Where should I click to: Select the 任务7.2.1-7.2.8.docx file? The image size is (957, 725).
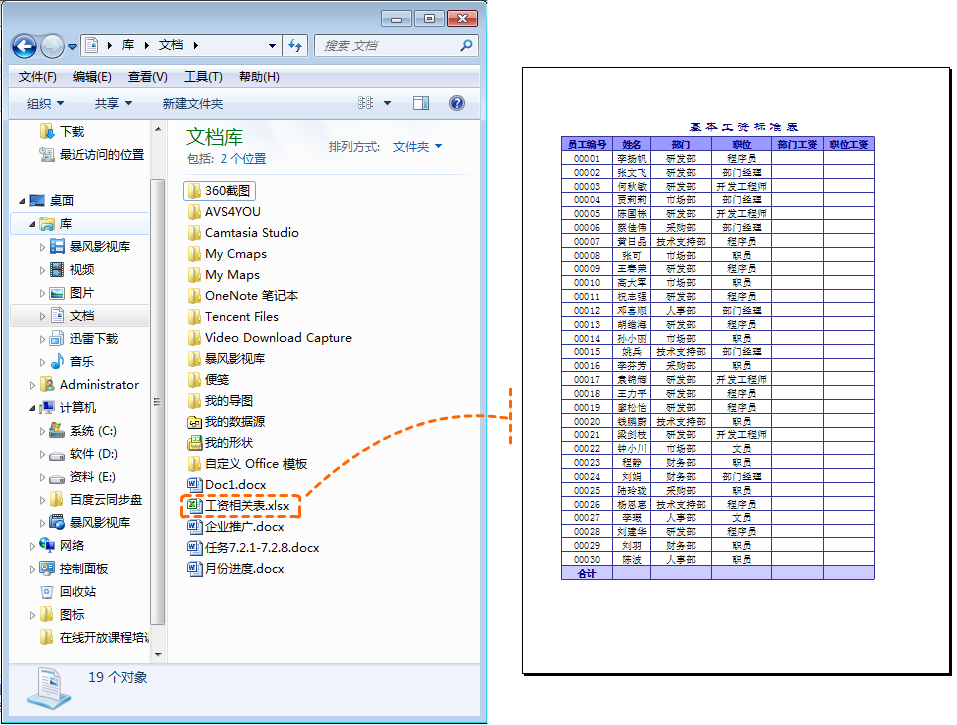point(253,548)
